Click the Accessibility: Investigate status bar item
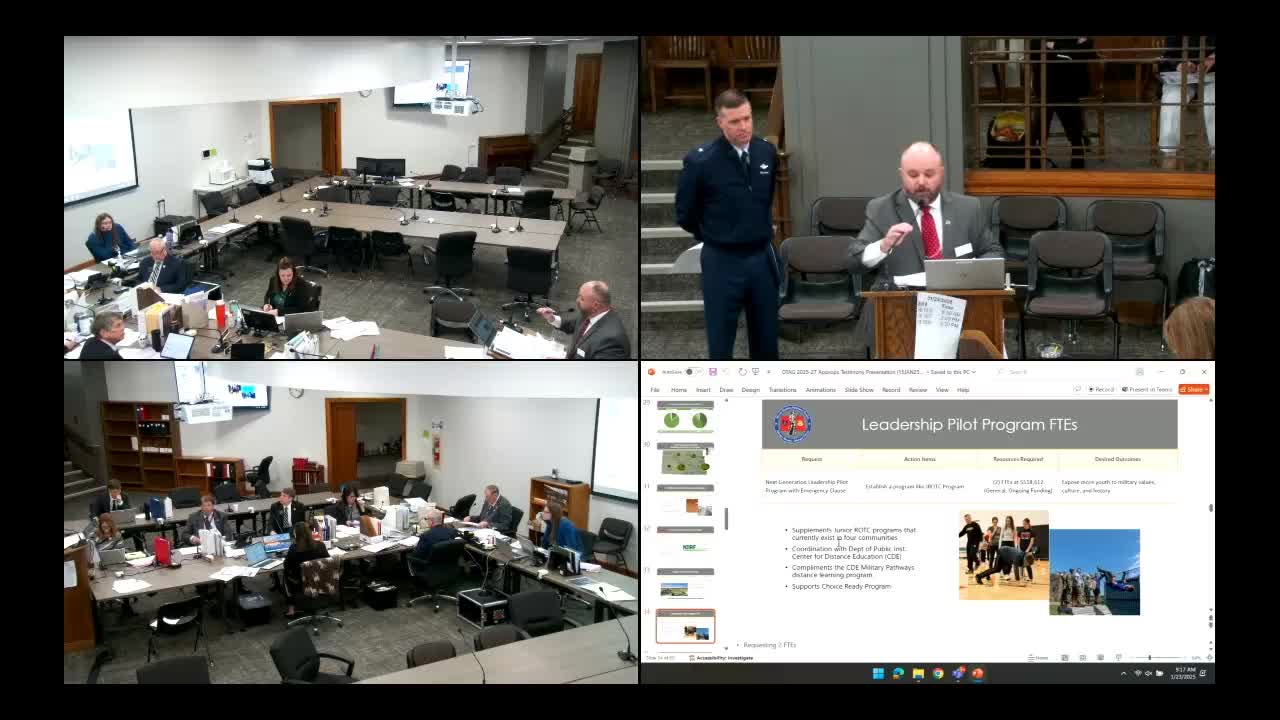Viewport: 1280px width, 720px height. [x=722, y=658]
